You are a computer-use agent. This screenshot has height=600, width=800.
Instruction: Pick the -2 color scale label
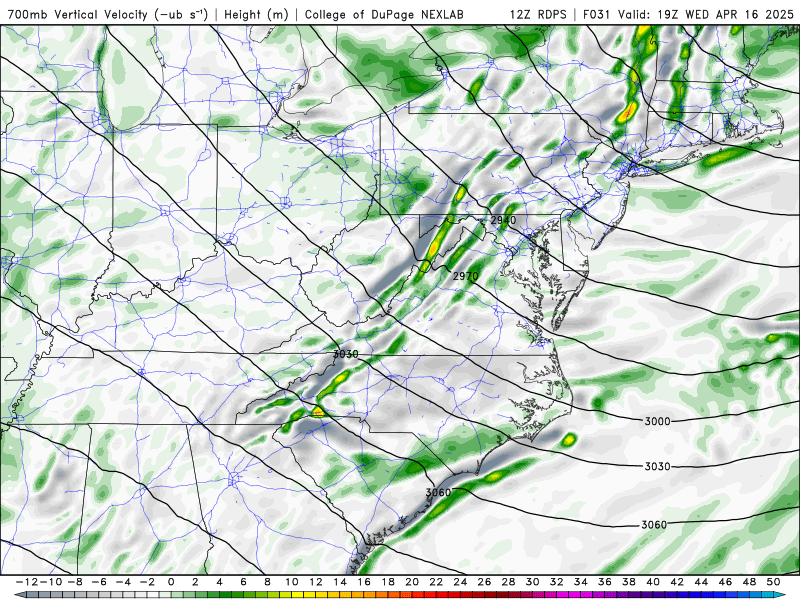point(147,582)
